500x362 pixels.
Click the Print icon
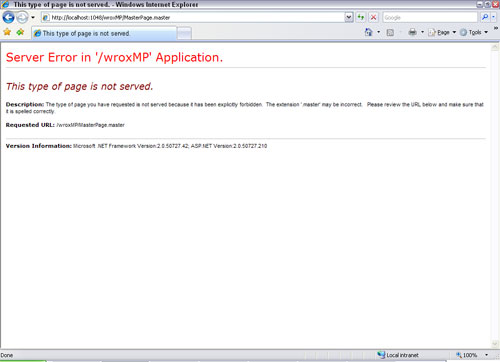[412, 32]
